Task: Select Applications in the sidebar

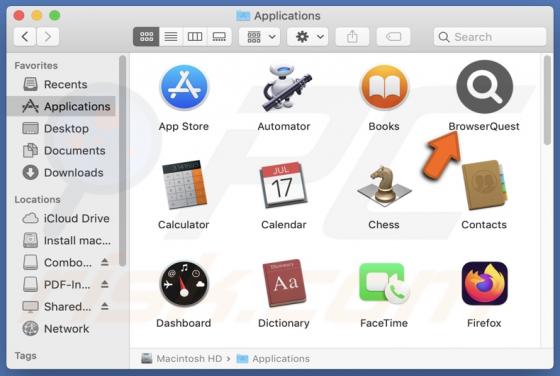Action: tap(61, 106)
